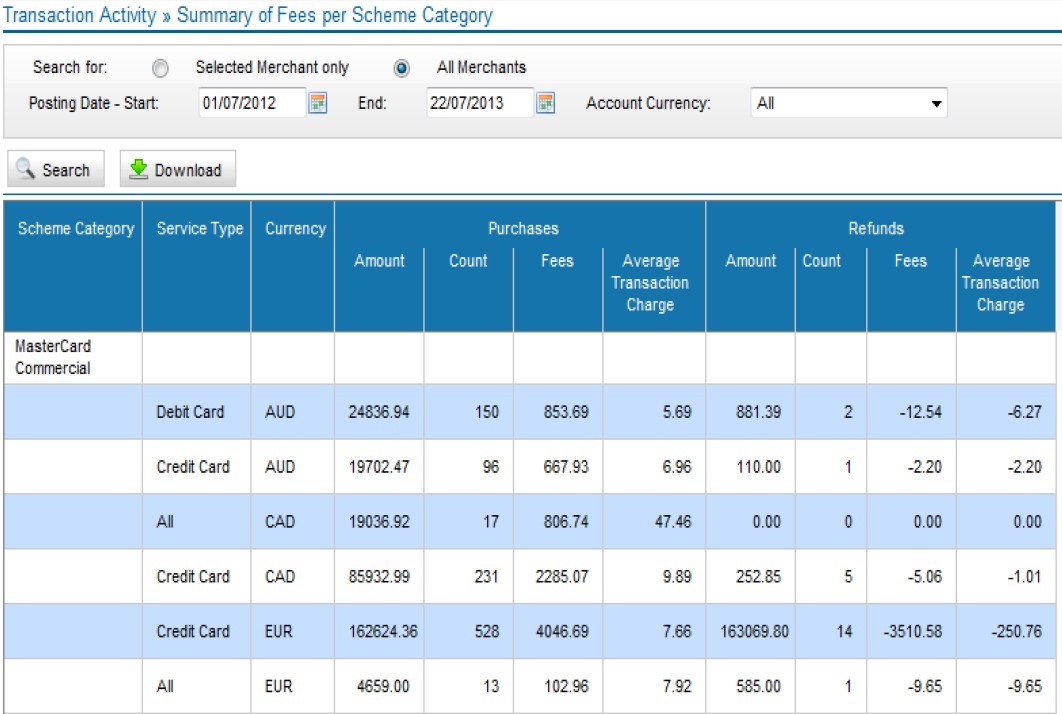Open the start date calendar picker

318,103
